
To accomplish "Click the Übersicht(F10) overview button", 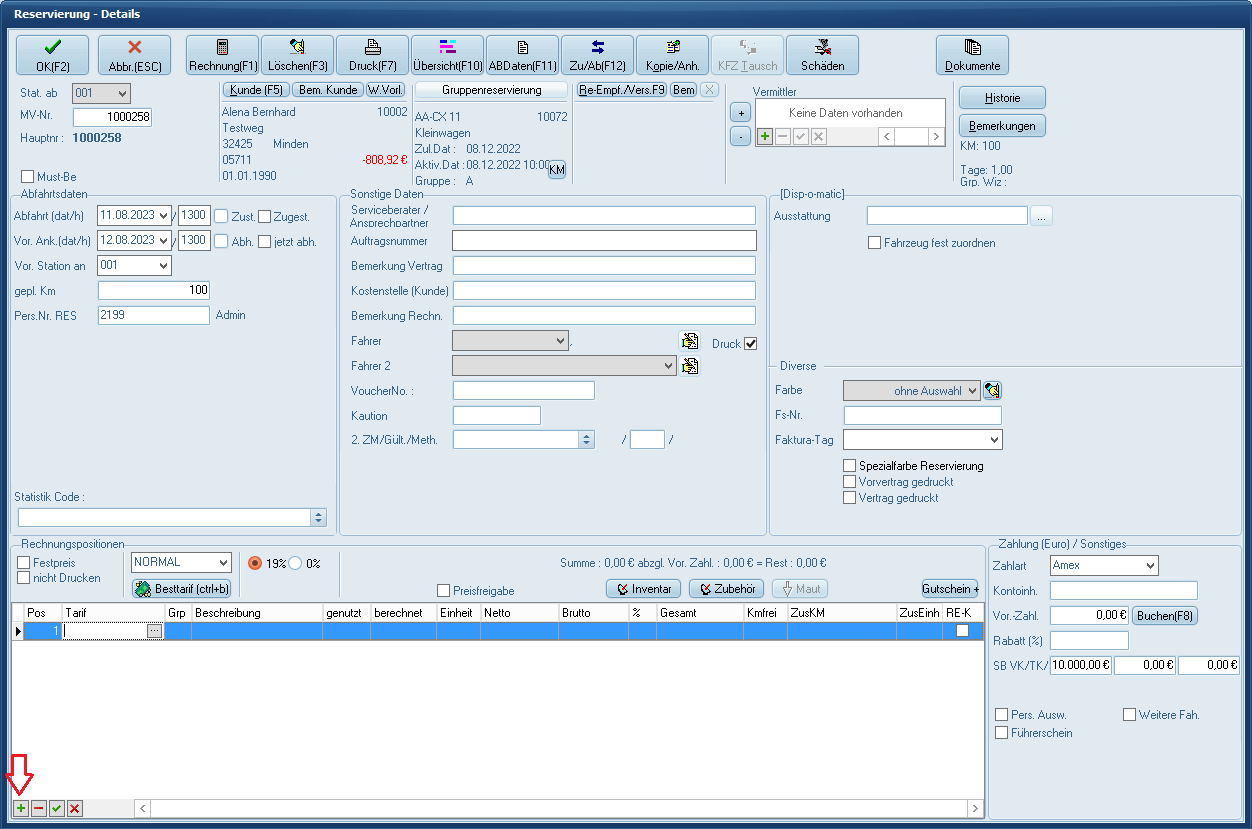I will coord(447,55).
